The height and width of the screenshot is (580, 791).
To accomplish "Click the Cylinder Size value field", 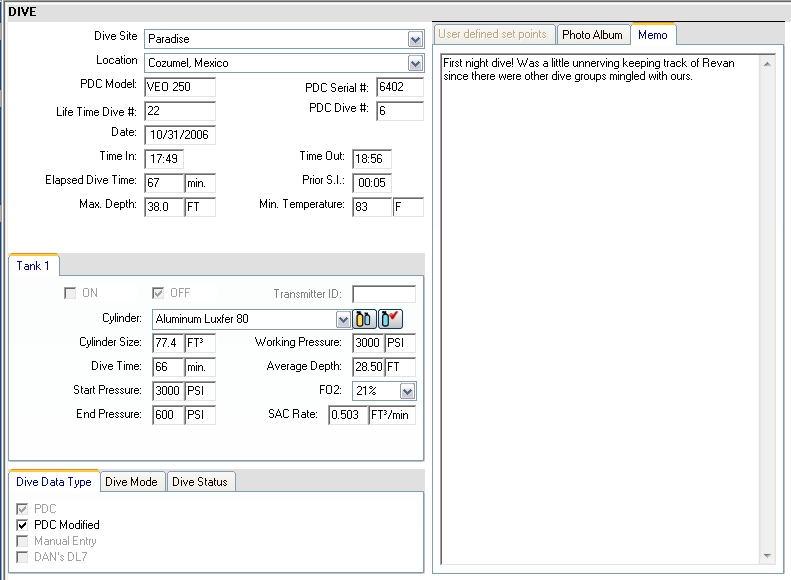I will [x=168, y=343].
